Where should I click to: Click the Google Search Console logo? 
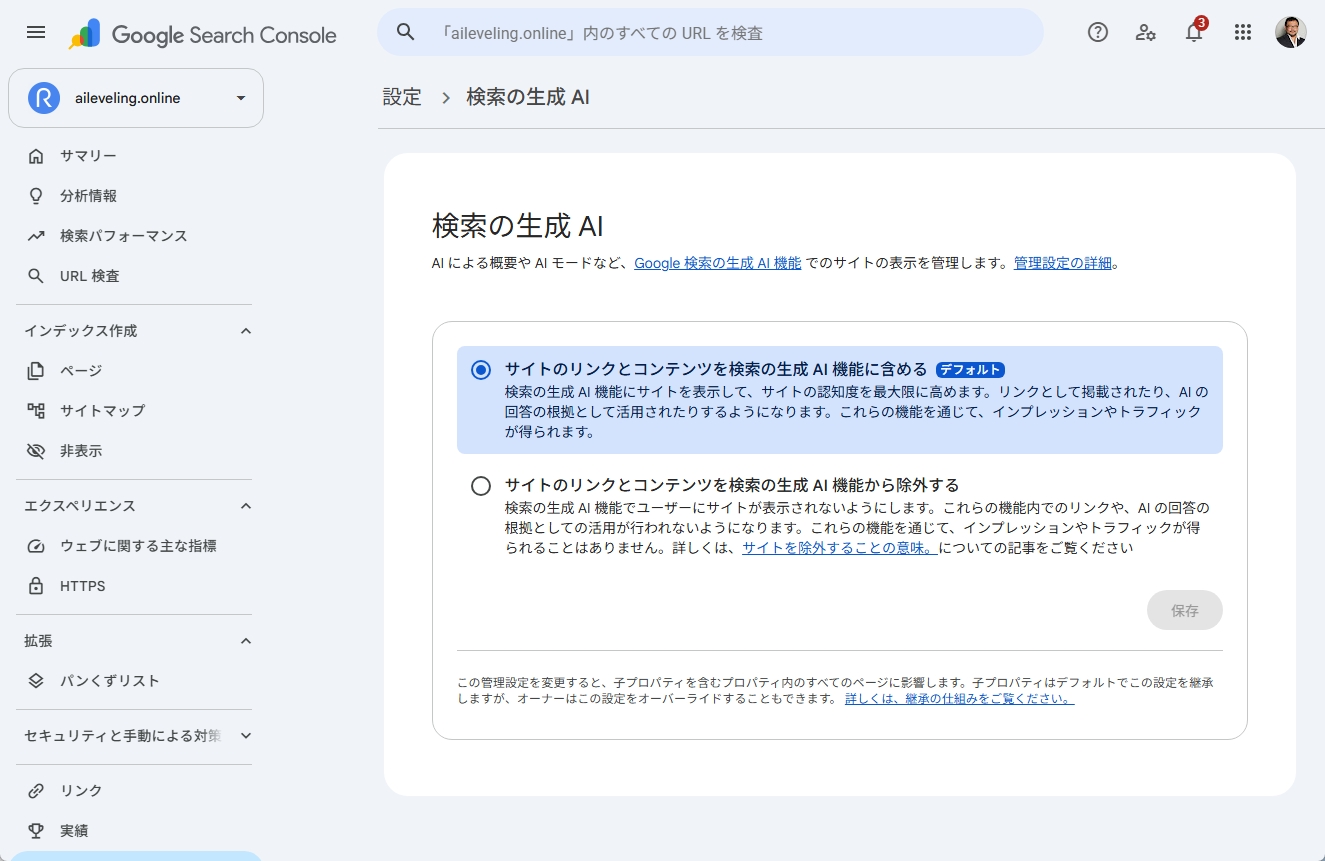pos(203,35)
